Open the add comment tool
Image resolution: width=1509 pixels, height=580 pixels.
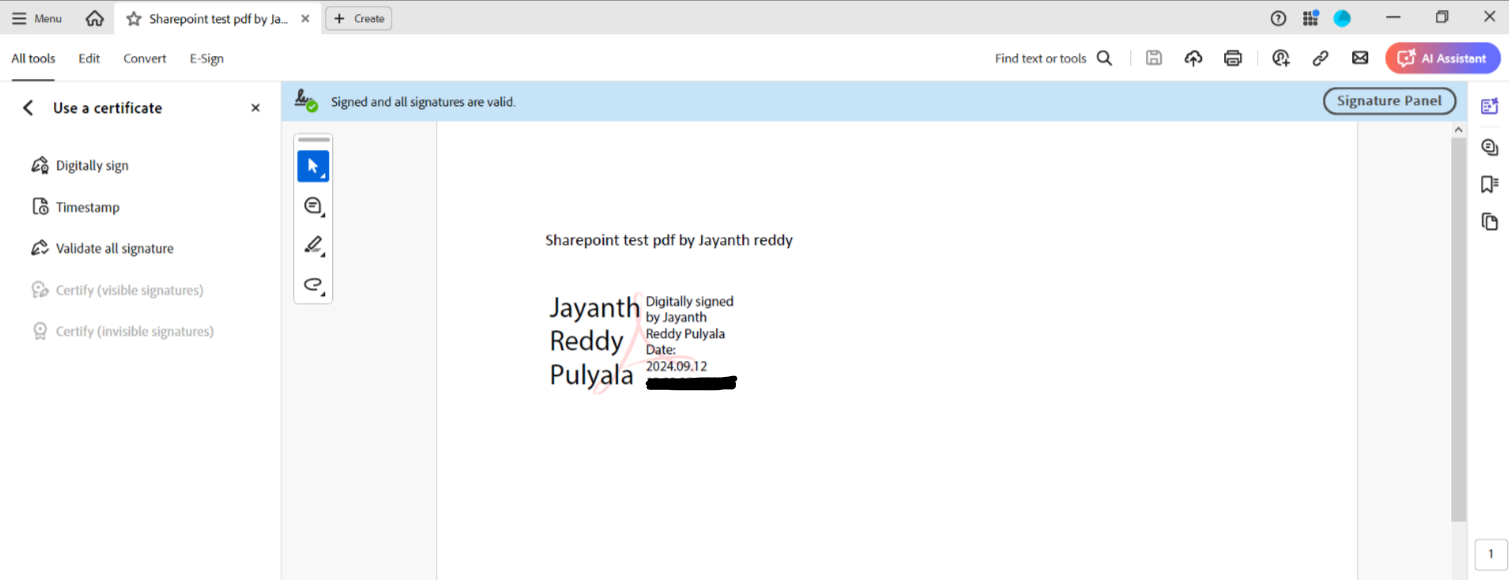tap(311, 205)
